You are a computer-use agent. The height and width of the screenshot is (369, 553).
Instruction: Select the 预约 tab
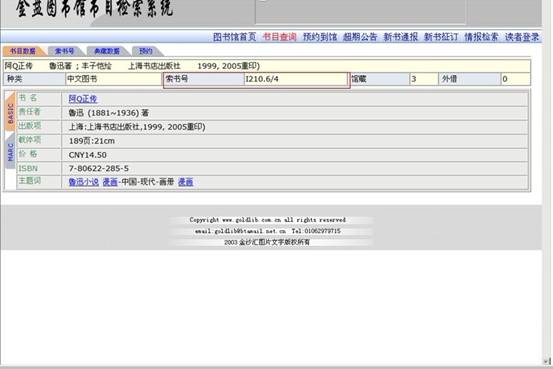(x=146, y=51)
